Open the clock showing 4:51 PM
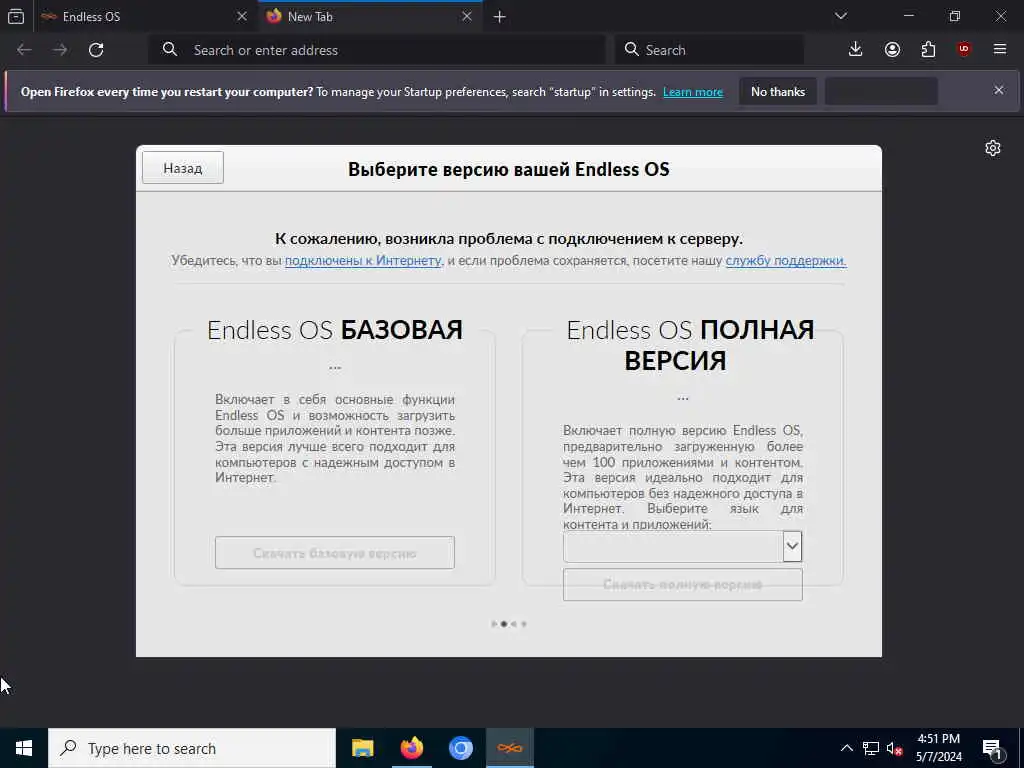Screen dimensions: 1024x768 click(938, 748)
